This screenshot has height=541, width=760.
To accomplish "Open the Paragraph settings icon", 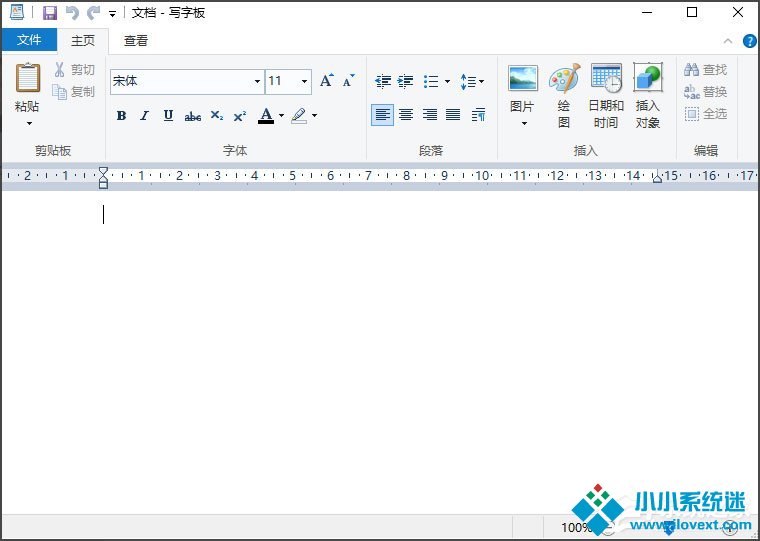I will [478, 115].
